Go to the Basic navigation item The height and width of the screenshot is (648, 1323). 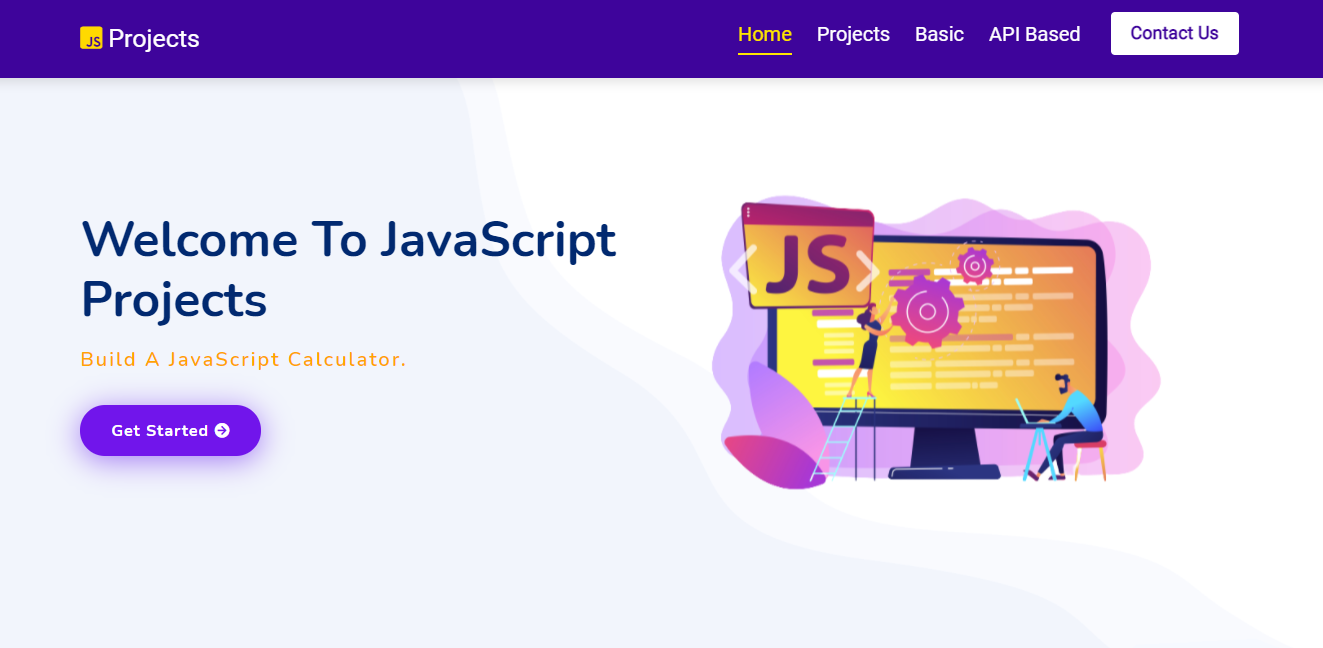[939, 34]
